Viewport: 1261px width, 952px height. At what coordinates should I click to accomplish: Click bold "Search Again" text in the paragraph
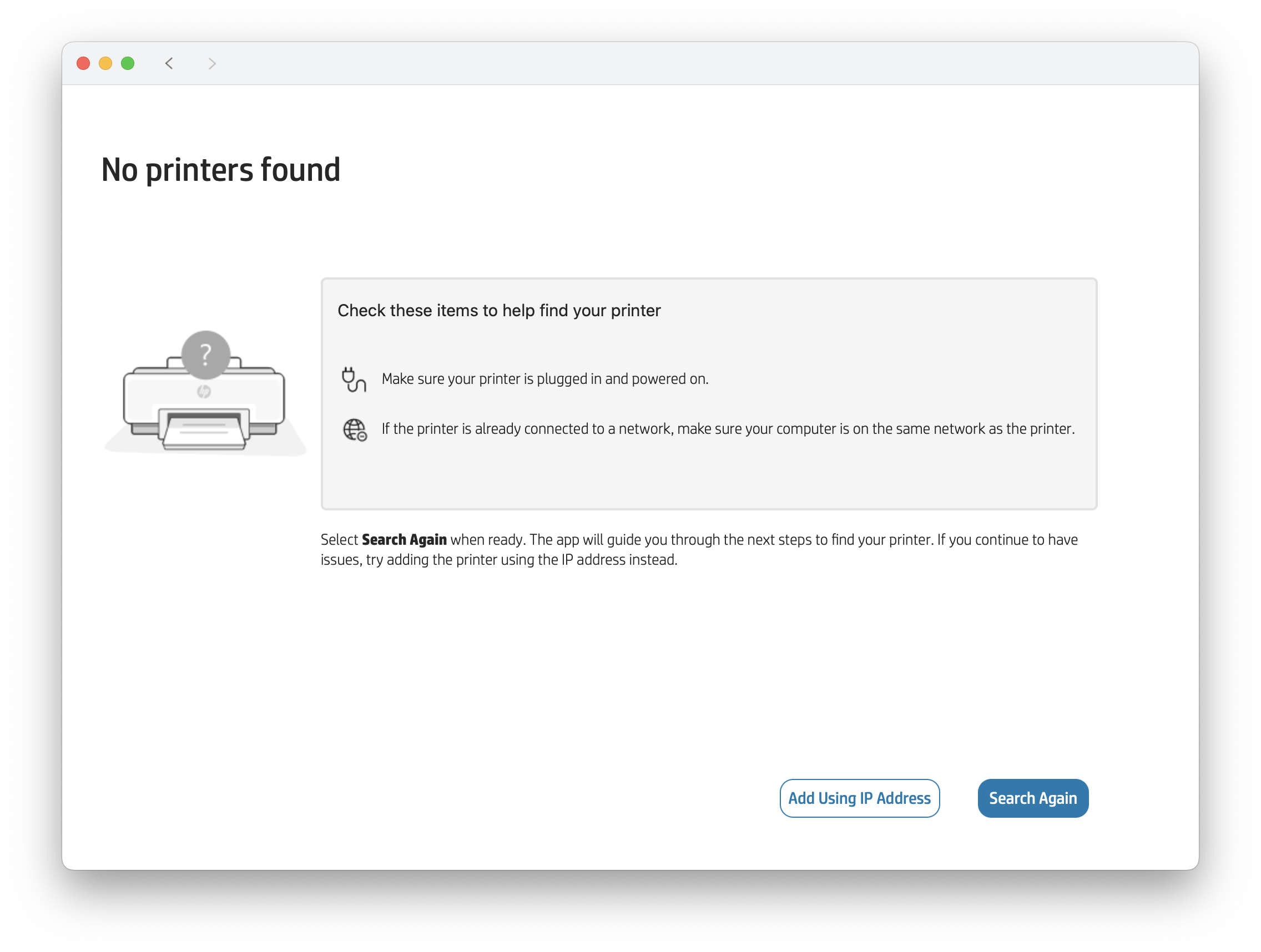point(404,540)
